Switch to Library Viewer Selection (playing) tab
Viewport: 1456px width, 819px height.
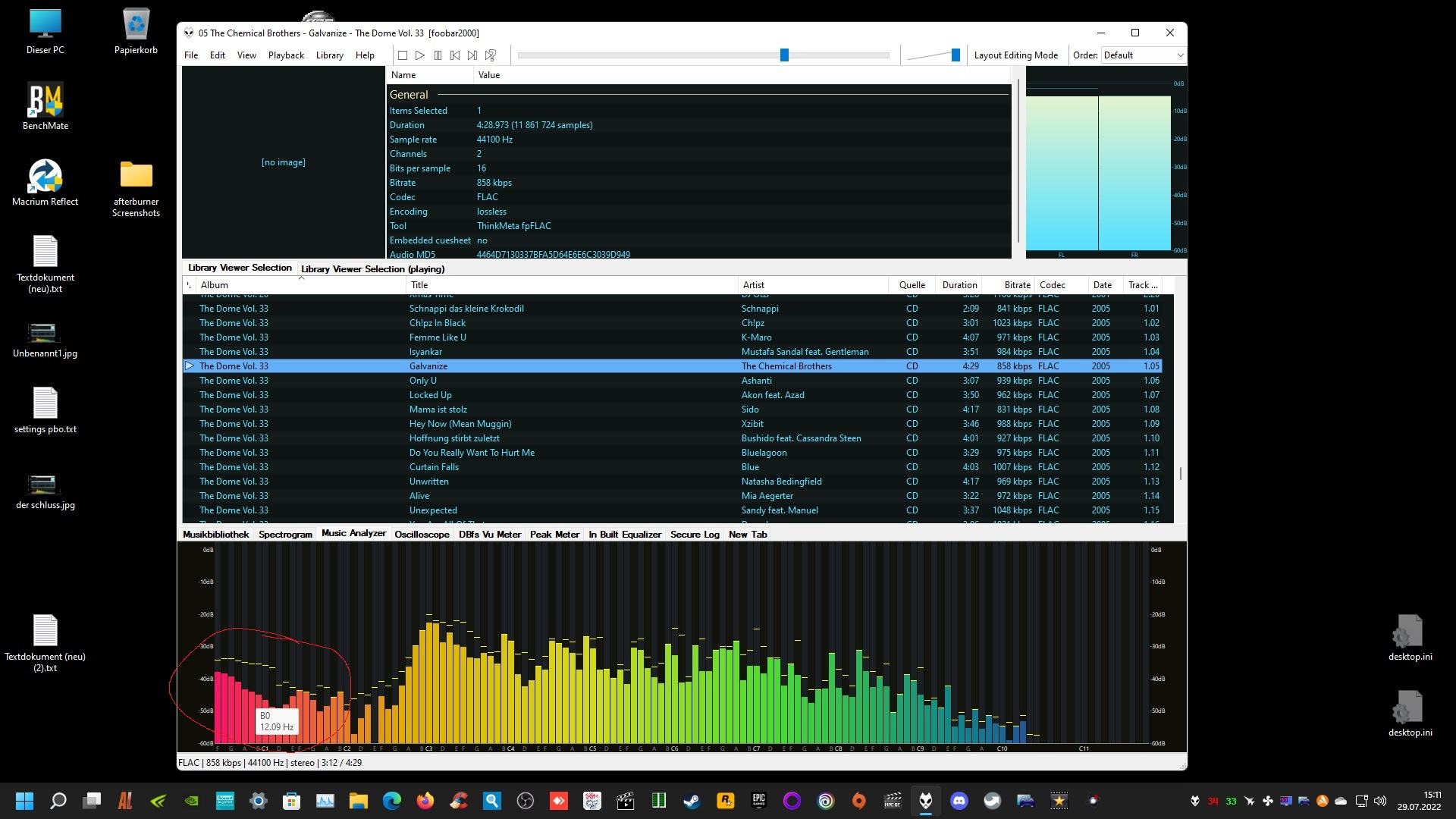[x=372, y=269]
